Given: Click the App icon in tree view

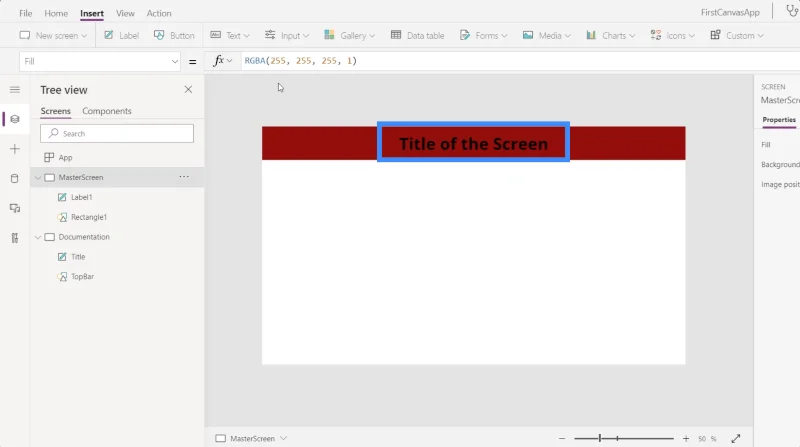Looking at the screenshot, I should click(x=49, y=158).
